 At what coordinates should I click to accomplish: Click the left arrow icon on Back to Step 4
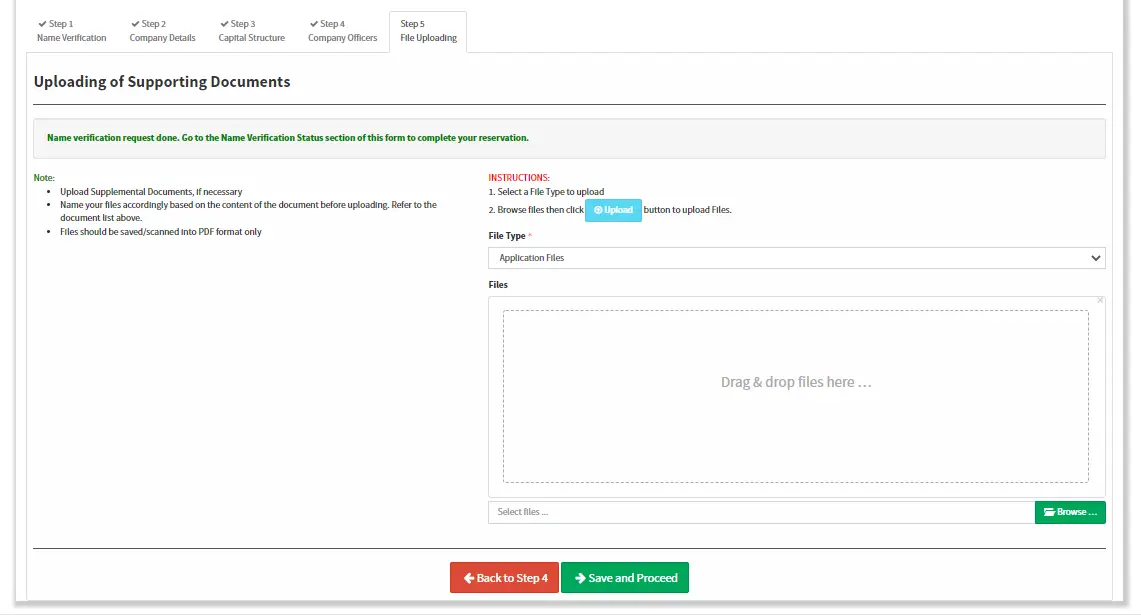[469, 577]
